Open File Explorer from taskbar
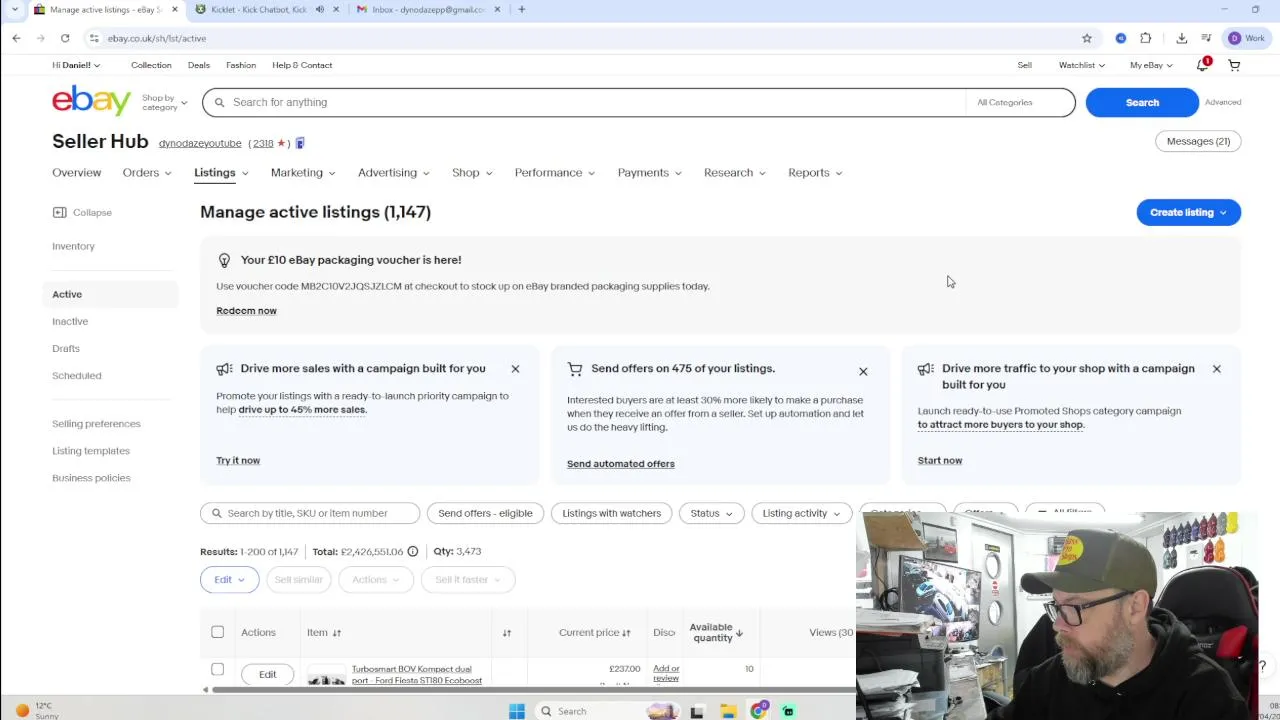Viewport: 1280px width, 720px height. click(x=729, y=711)
